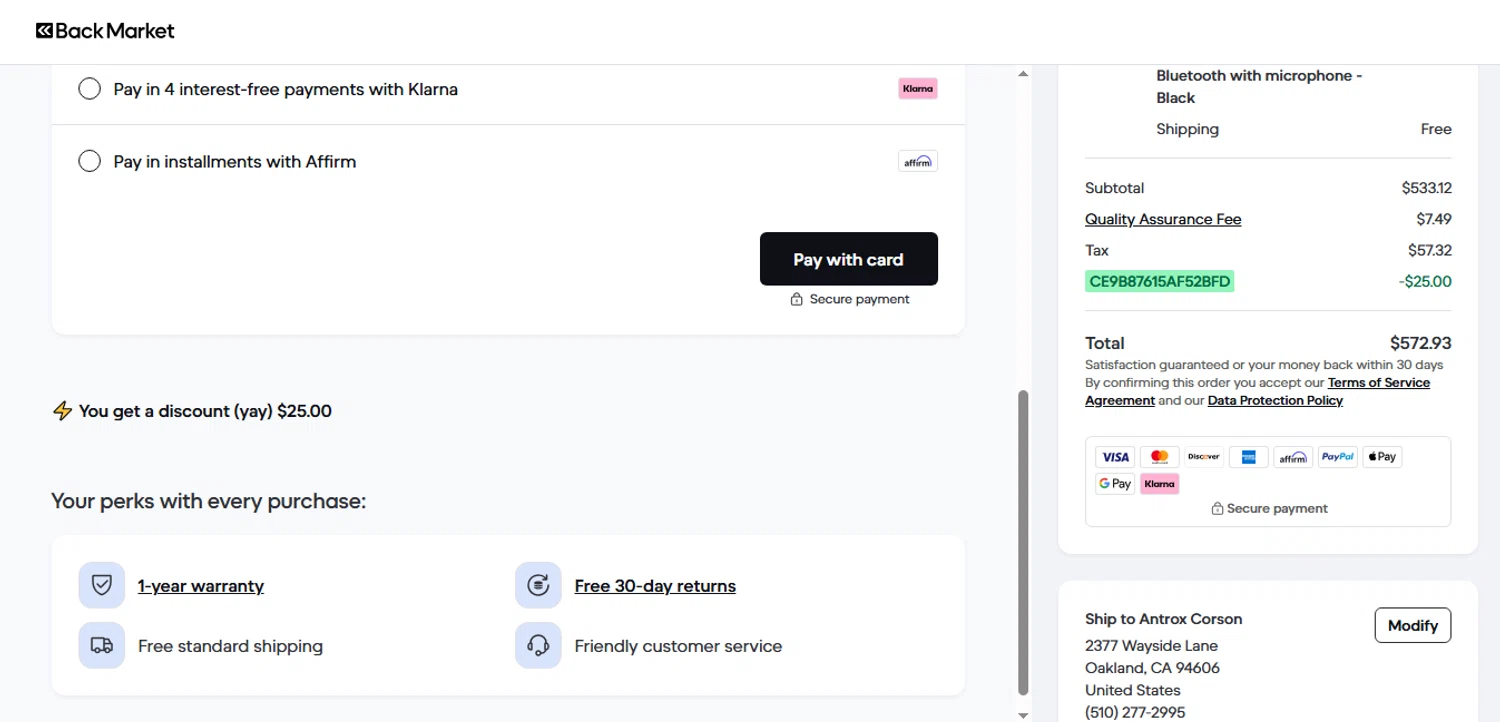Click the customer service headset icon
This screenshot has height=722, width=1500.
pyautogui.click(x=538, y=646)
